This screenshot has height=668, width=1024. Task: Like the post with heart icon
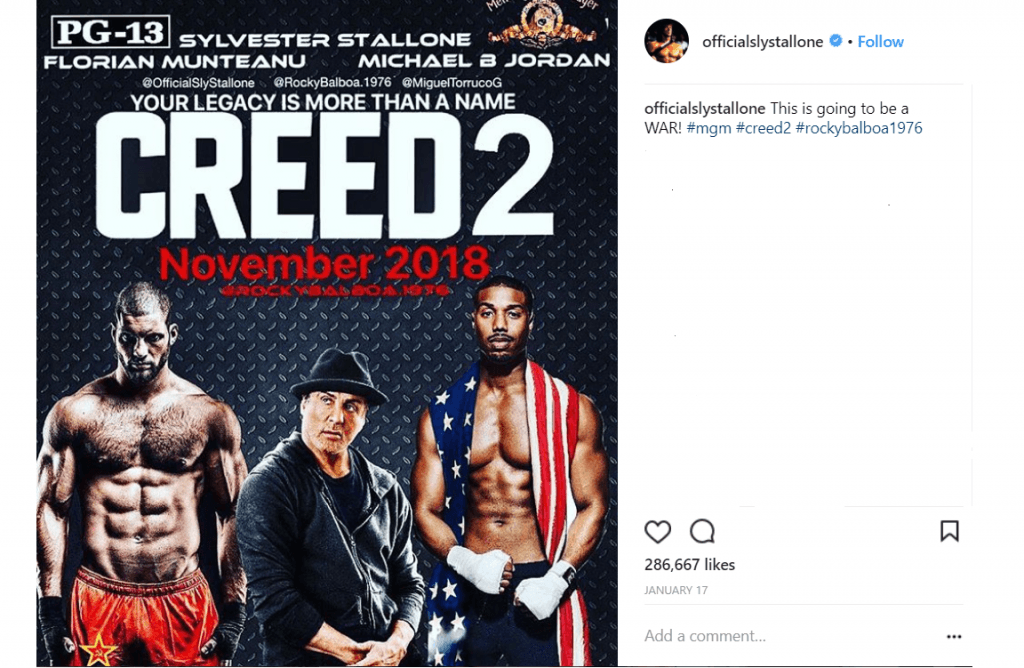tap(657, 532)
